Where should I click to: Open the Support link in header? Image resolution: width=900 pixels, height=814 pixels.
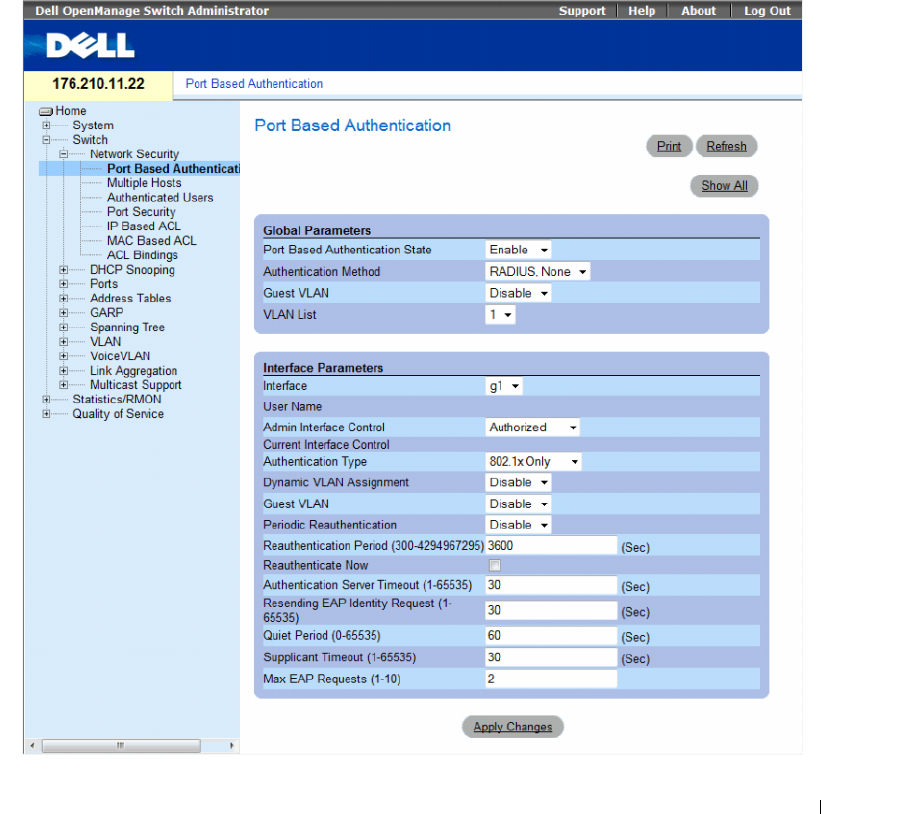[582, 11]
